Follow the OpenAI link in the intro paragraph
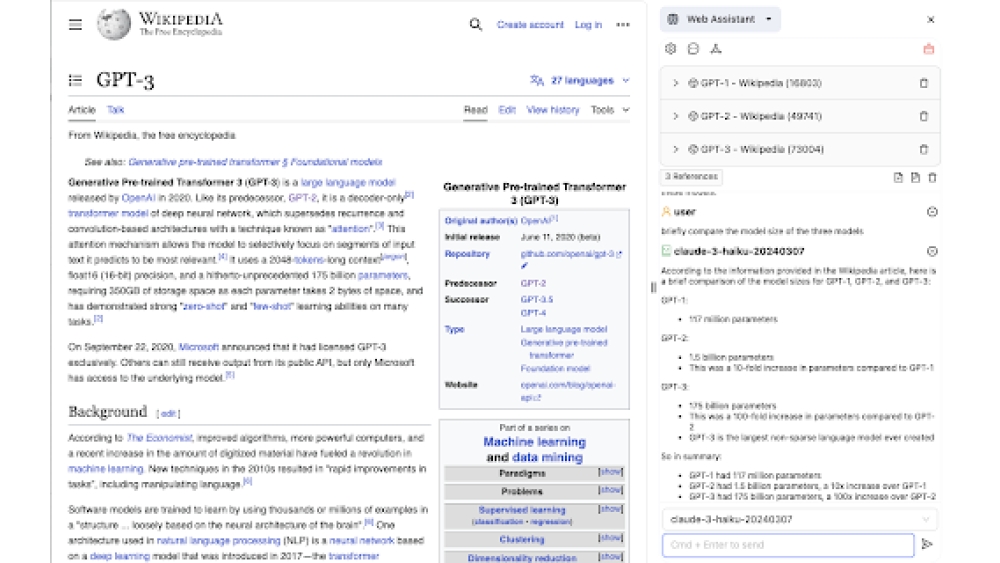Image resolution: width=1000 pixels, height=563 pixels. click(138, 198)
